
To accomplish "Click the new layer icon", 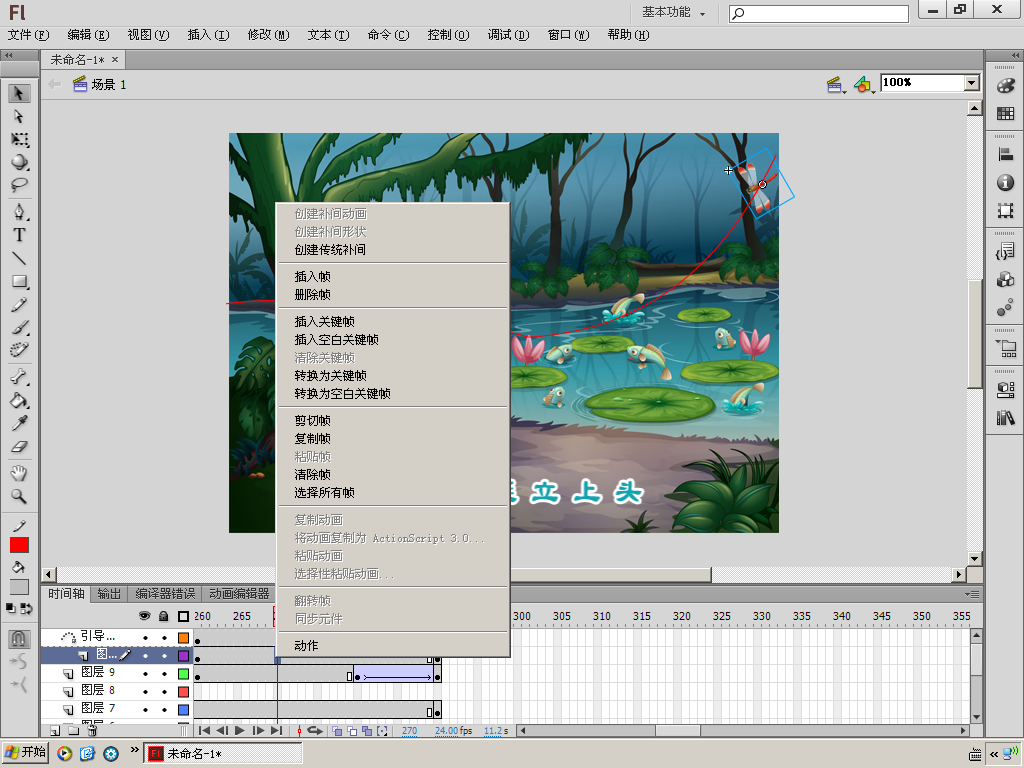I will tap(55, 730).
